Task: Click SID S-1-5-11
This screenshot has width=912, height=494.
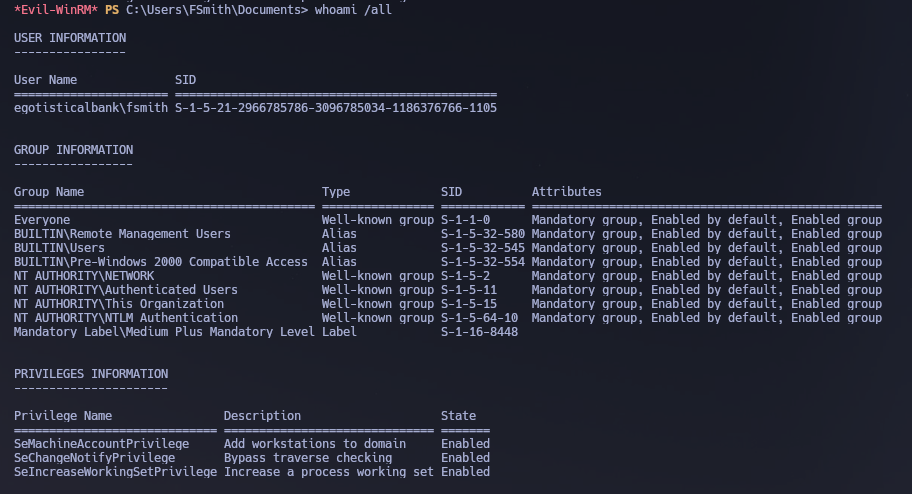Action: (x=469, y=290)
